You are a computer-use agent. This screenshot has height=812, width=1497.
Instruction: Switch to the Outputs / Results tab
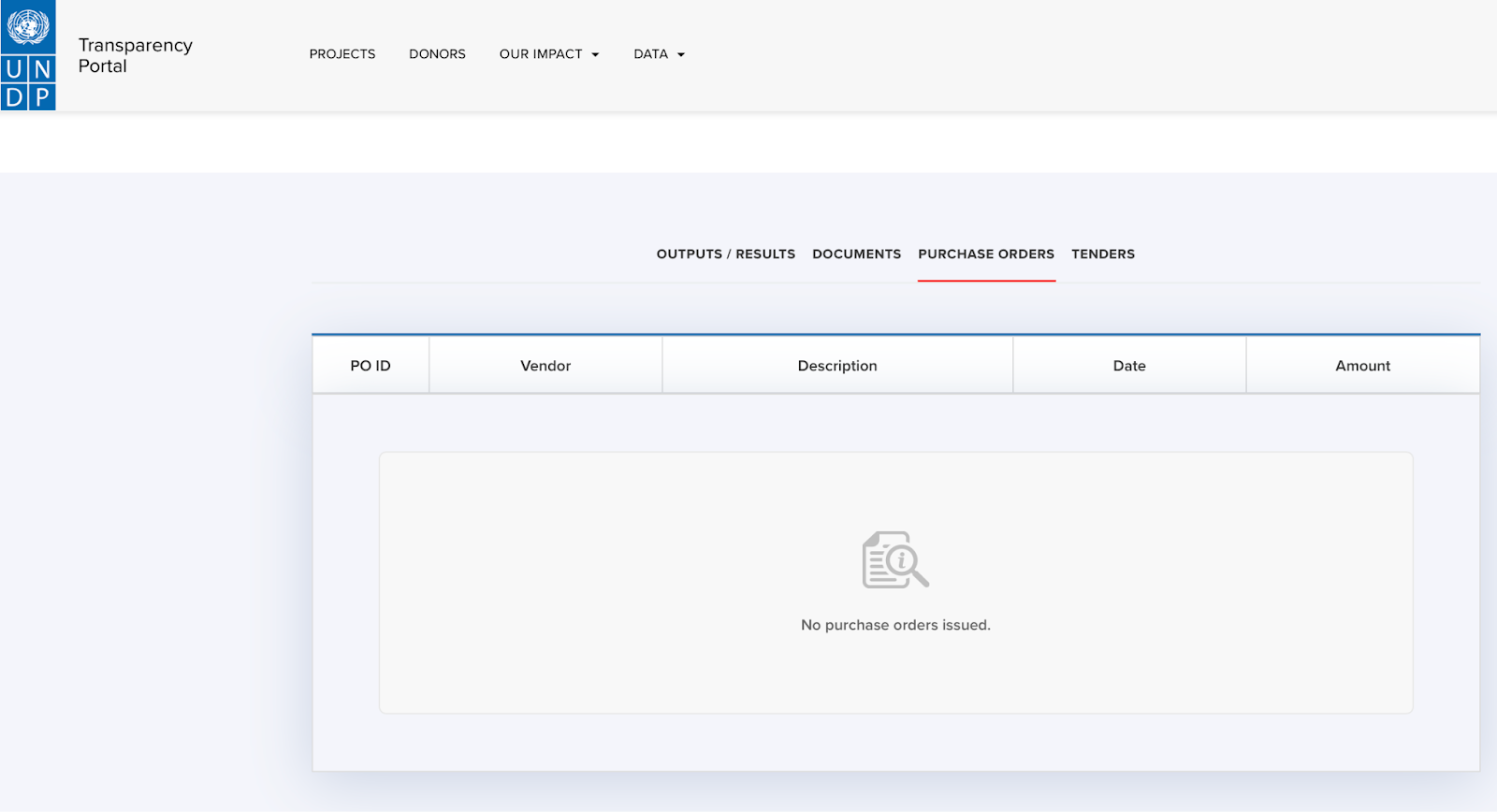(x=726, y=254)
